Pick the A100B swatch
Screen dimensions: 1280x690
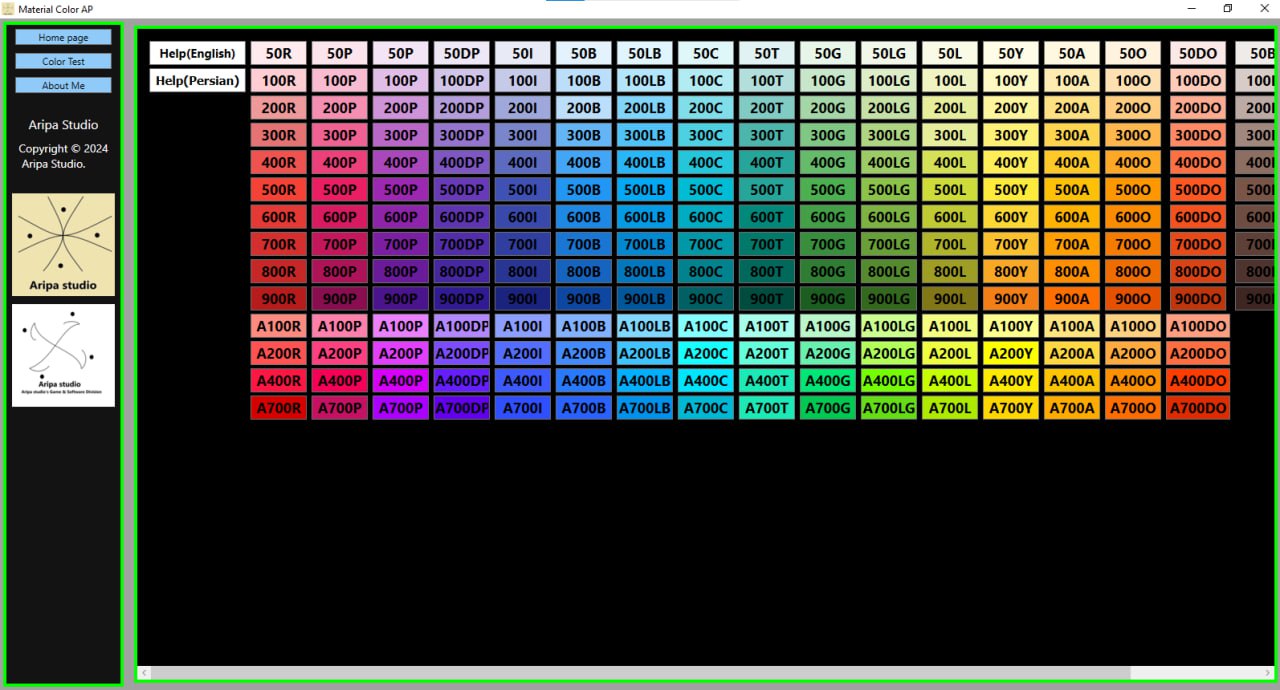click(584, 325)
